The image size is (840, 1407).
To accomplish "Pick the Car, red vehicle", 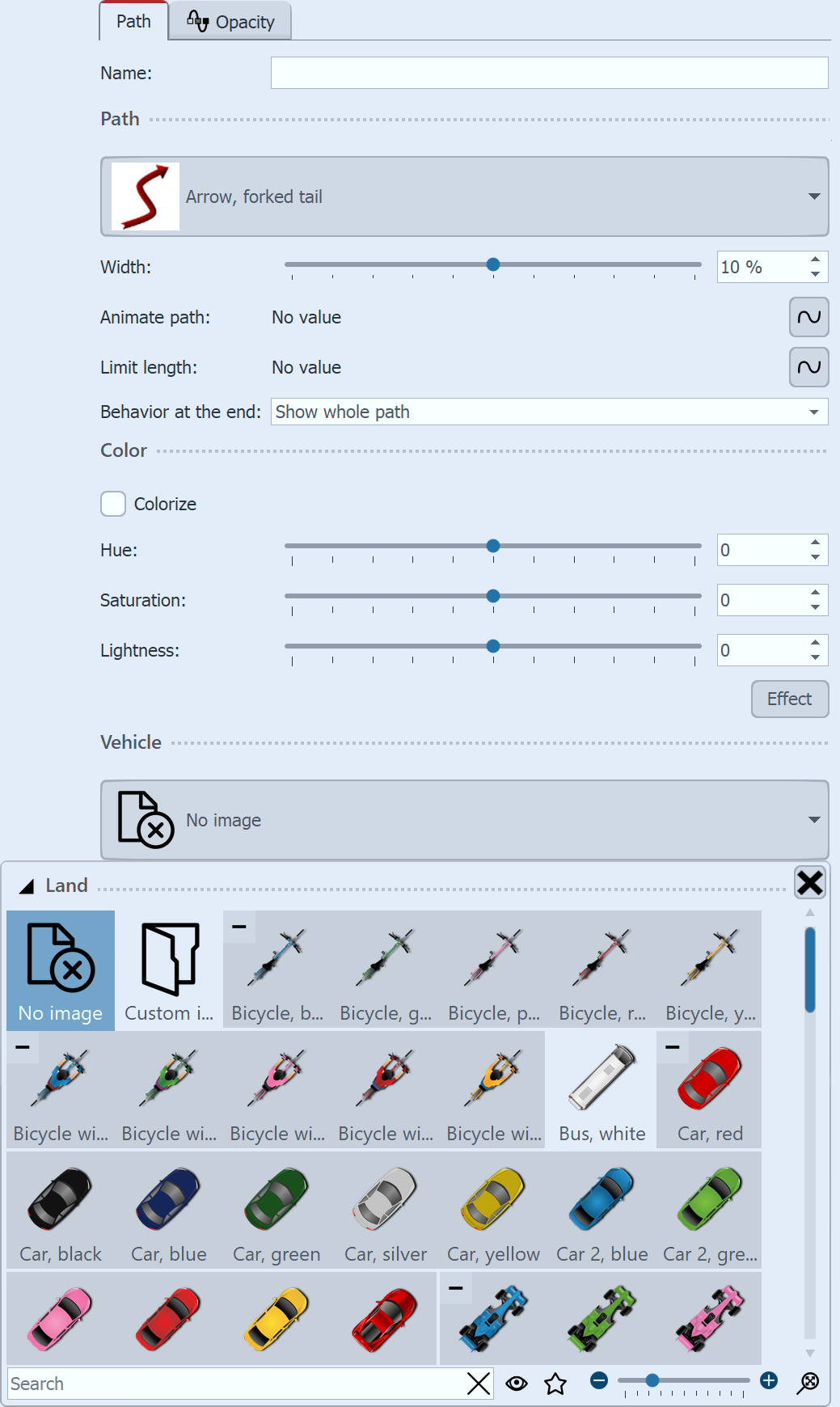I will pos(711,1090).
